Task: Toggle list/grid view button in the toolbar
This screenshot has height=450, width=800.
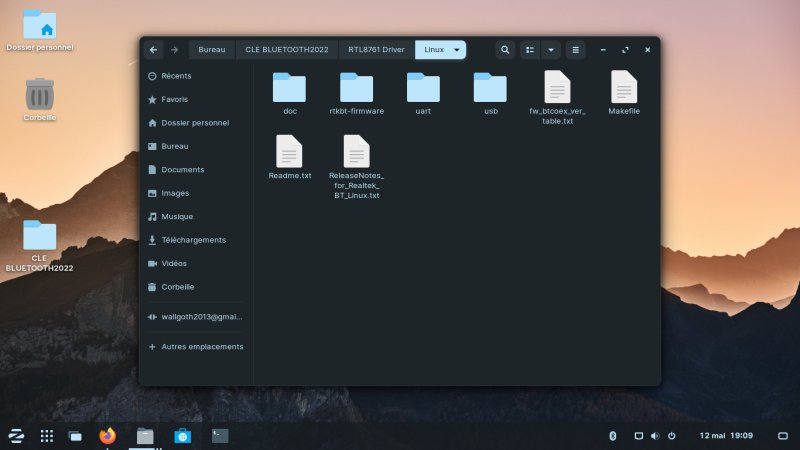Action: click(531, 49)
